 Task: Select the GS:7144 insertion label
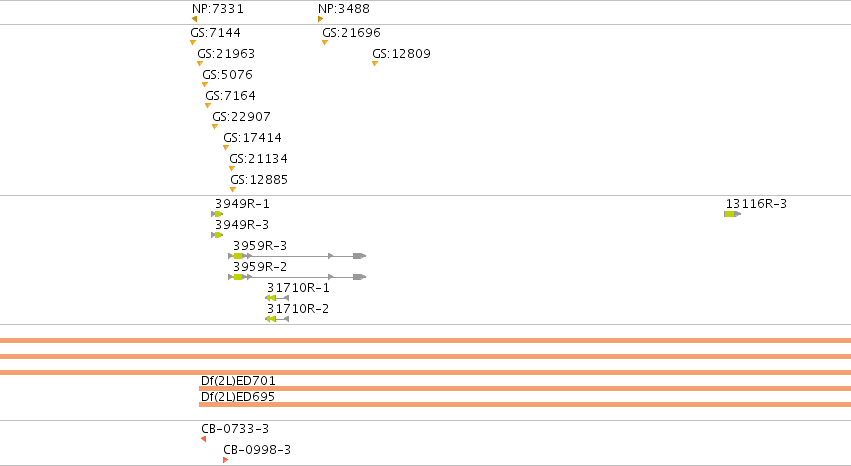[x=215, y=33]
